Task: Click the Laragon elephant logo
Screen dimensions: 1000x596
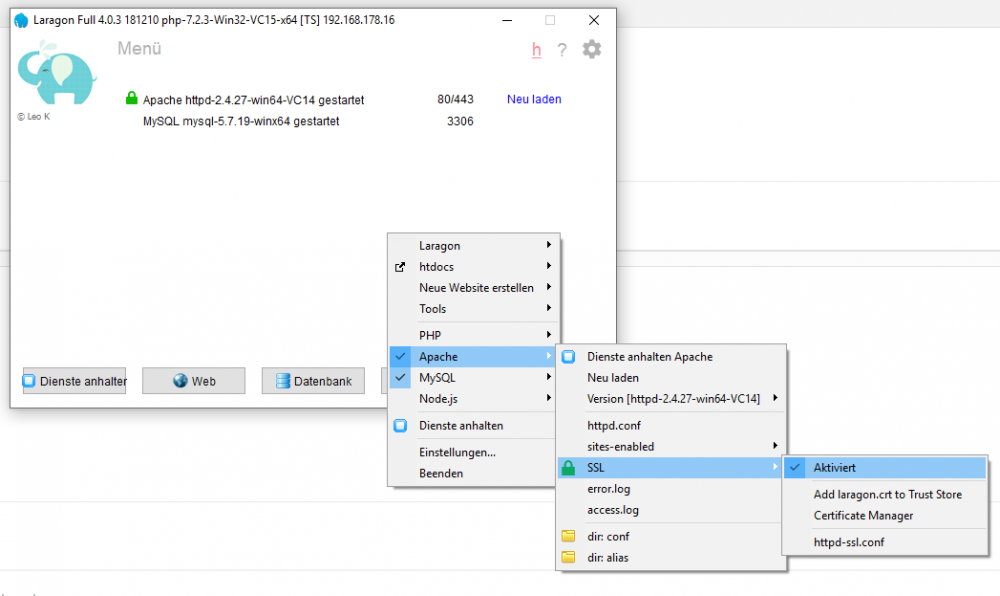Action: point(56,75)
